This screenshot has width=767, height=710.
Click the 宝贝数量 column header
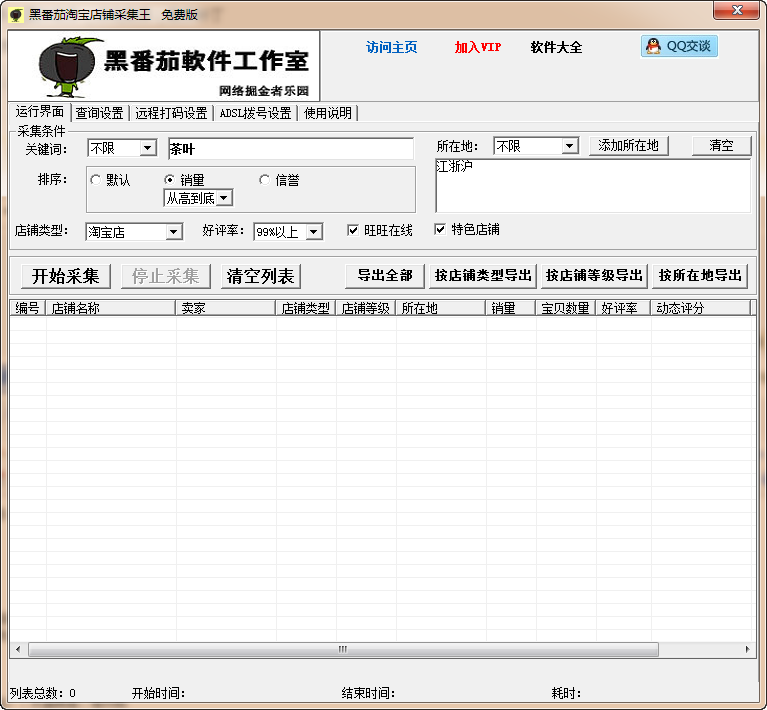(566, 308)
